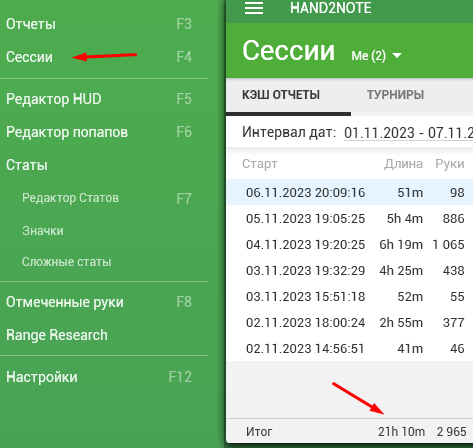Select session 03.11.2023 19:32:29
473x448 pixels.
point(350,270)
